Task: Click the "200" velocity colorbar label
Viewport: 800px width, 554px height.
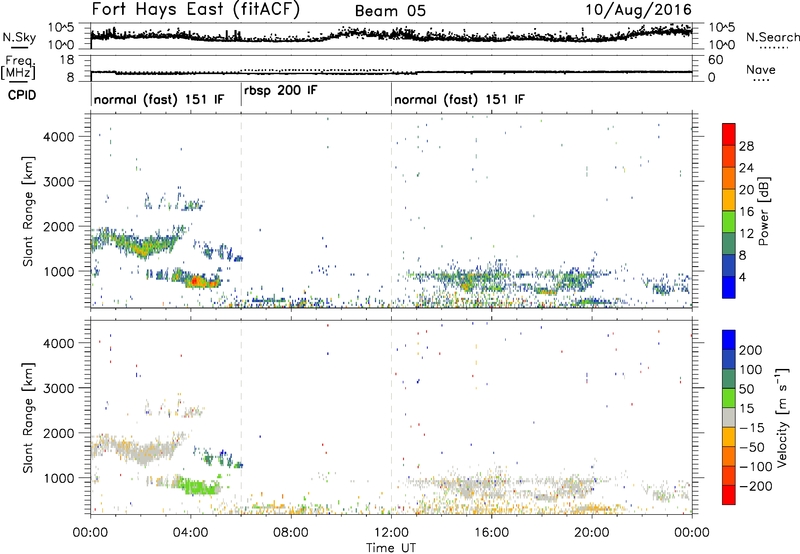Action: click(751, 350)
